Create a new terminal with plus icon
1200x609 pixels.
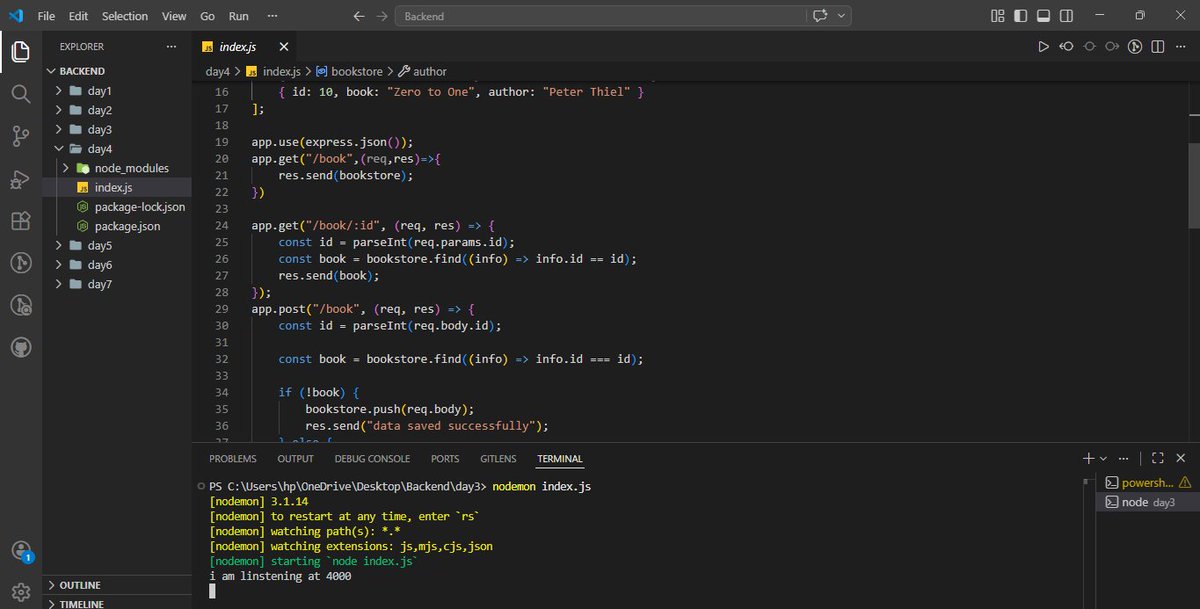coord(1088,458)
